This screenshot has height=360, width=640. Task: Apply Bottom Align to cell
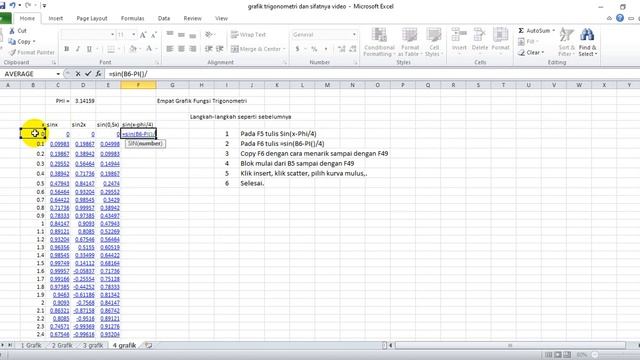(x=193, y=35)
